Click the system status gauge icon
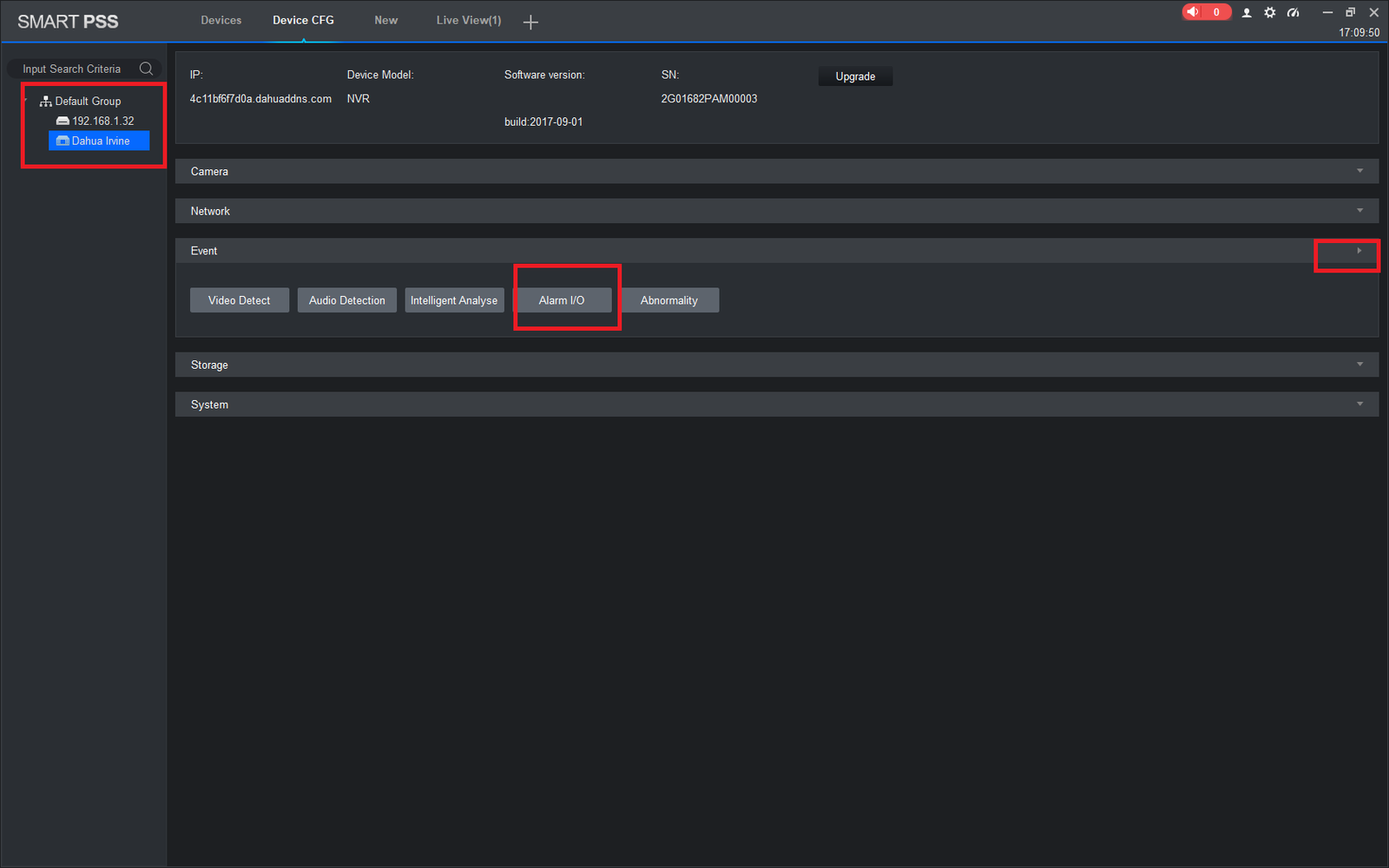This screenshot has width=1389, height=868. click(x=1294, y=13)
